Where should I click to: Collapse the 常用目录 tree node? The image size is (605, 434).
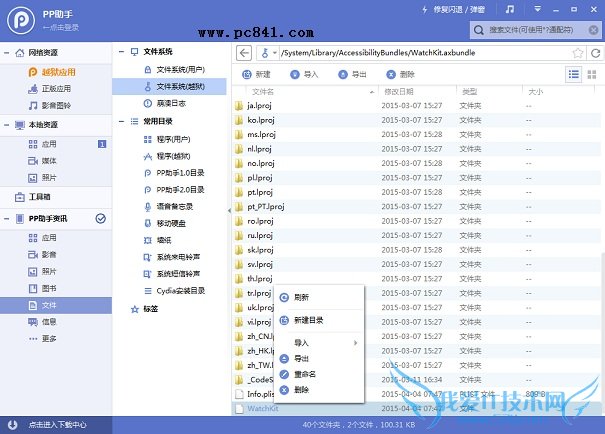pyautogui.click(x=121, y=121)
